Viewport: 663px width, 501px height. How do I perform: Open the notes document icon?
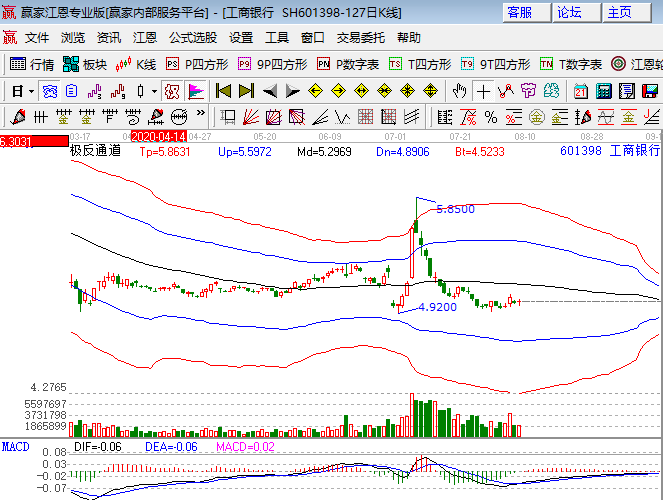627,91
